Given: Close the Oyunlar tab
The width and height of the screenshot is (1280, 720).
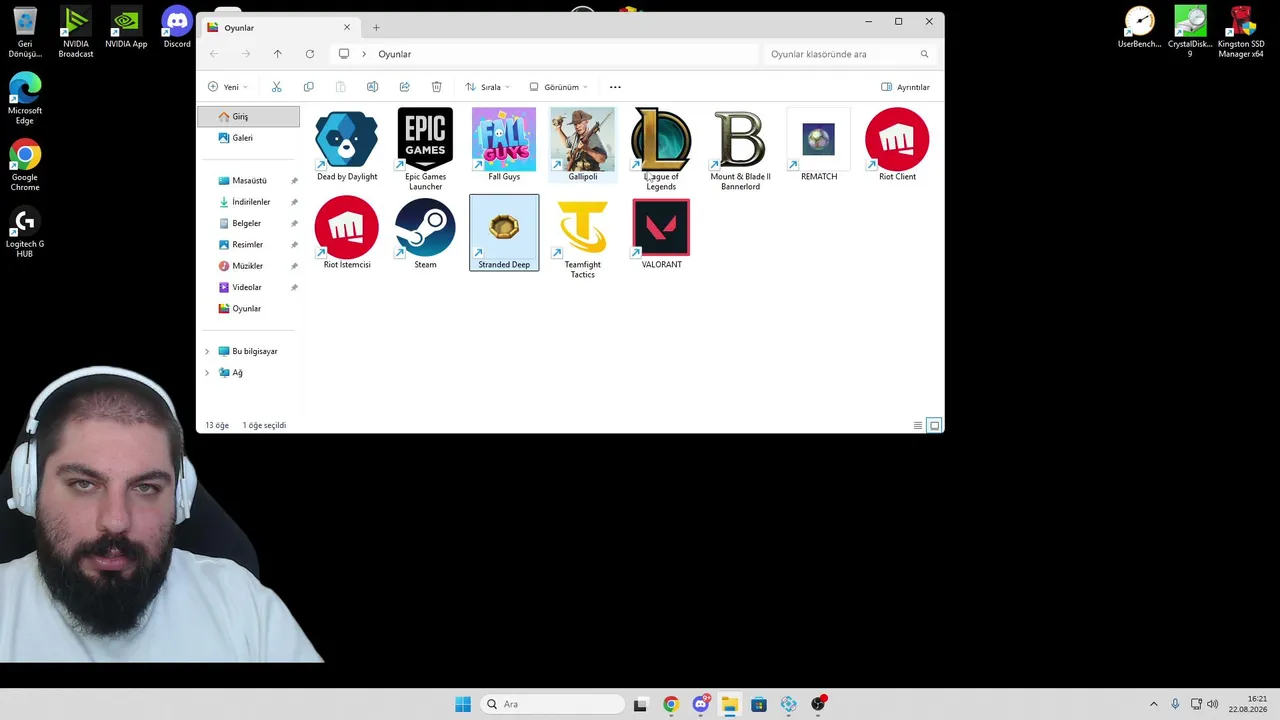Looking at the screenshot, I should (x=347, y=27).
